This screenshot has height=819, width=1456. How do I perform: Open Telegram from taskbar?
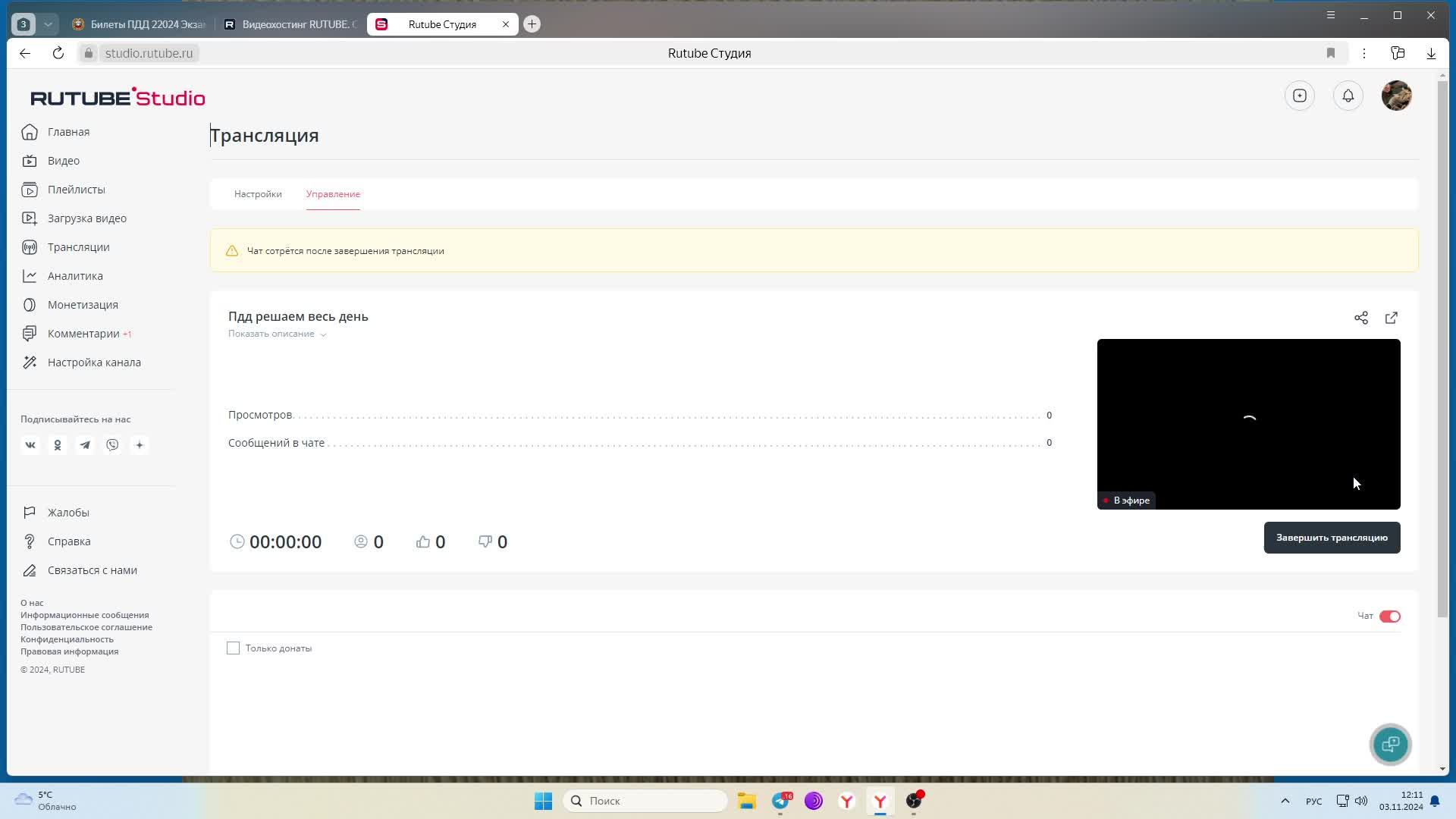(780, 801)
